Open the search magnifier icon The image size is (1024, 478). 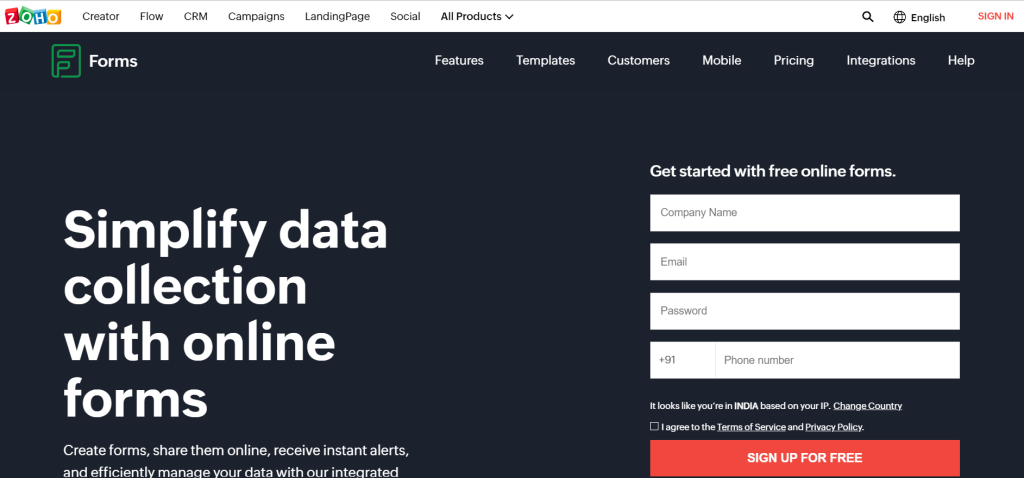(867, 17)
